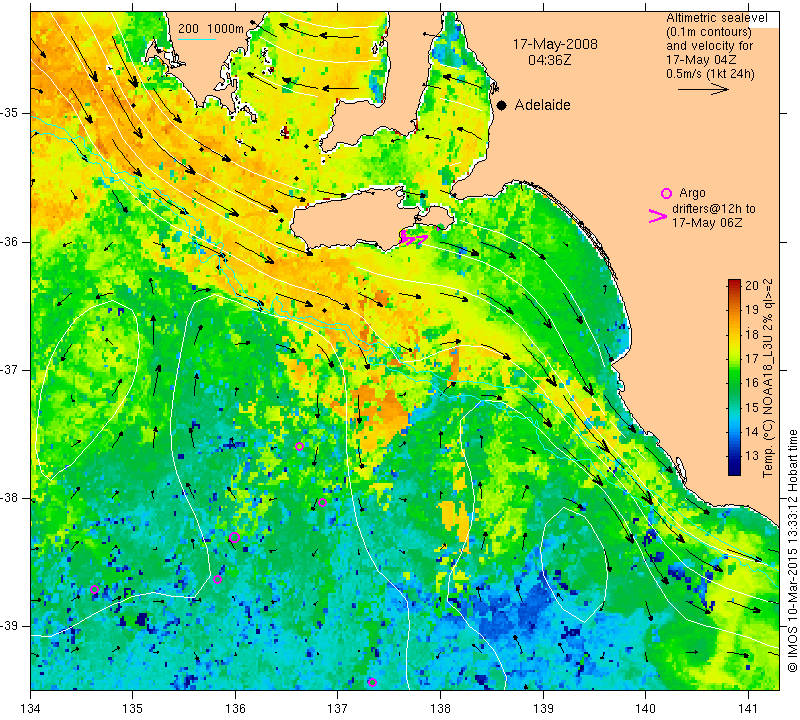Click the cyan 200 1000m isobath legend line
800x720 pixels.
click(x=197, y=39)
